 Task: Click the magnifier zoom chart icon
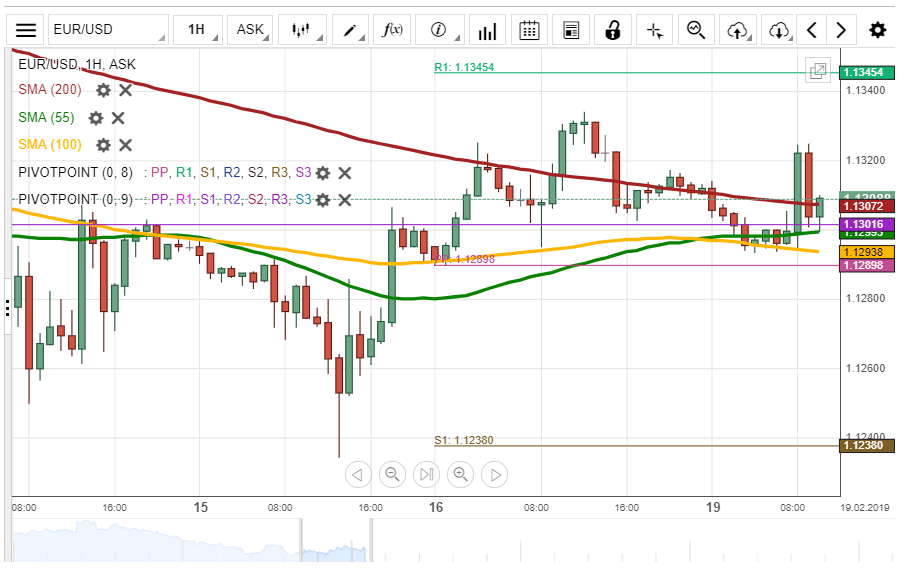pos(696,30)
